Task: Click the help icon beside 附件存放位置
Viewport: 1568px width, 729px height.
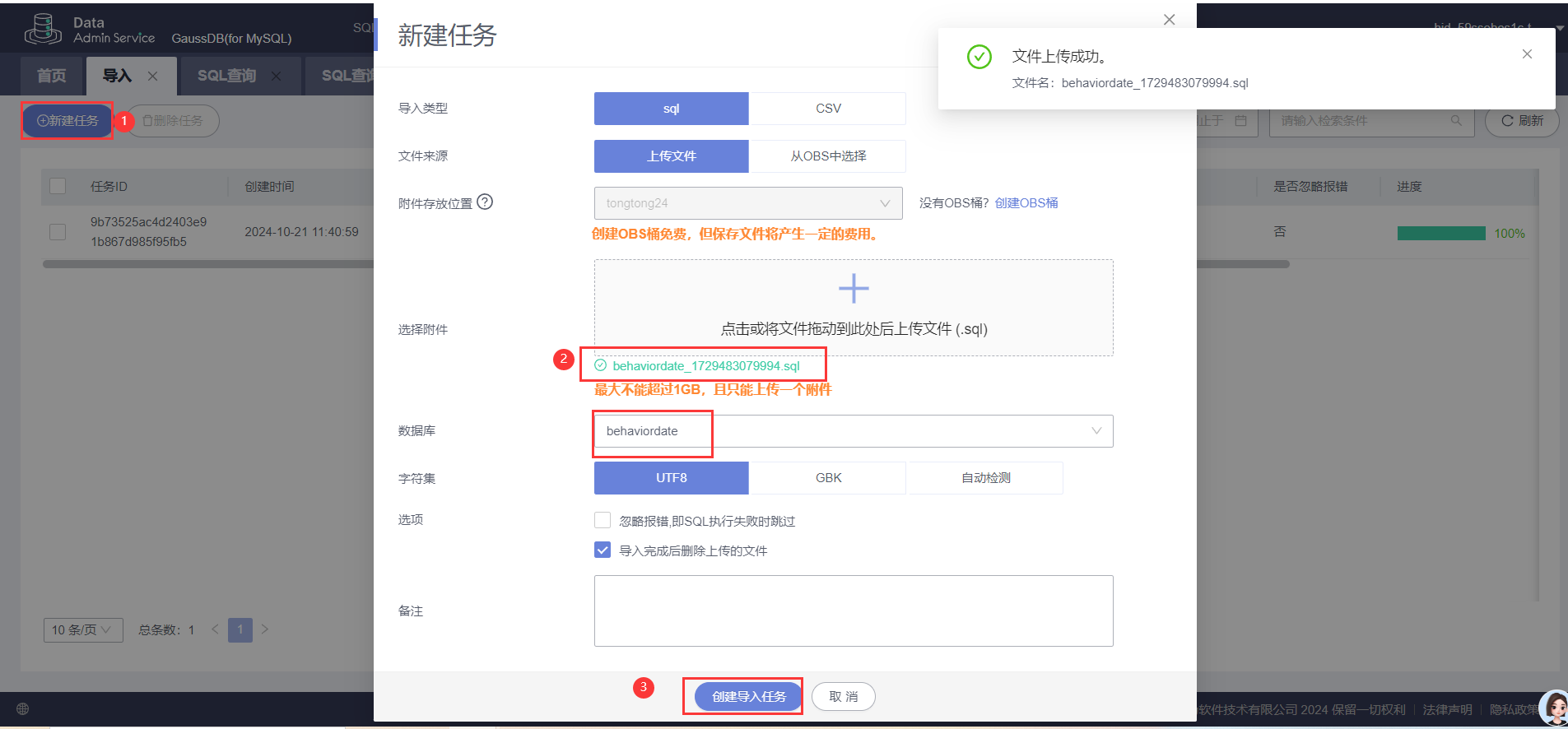Action: tap(485, 202)
